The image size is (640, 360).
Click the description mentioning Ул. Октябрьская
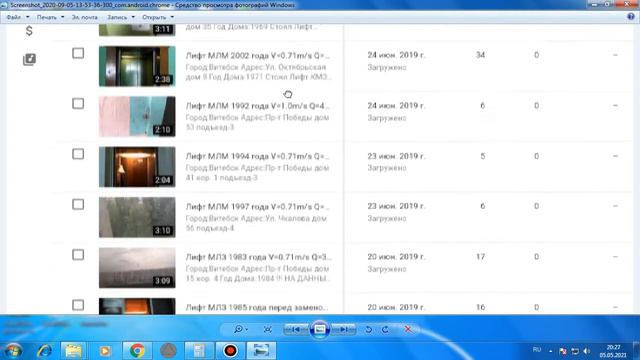(x=259, y=72)
